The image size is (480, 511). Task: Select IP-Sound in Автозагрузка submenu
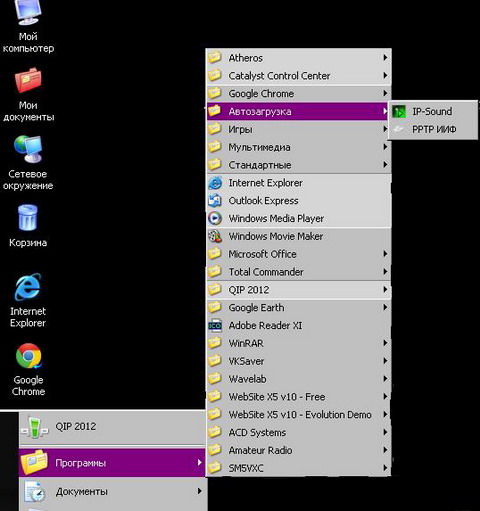(x=433, y=111)
